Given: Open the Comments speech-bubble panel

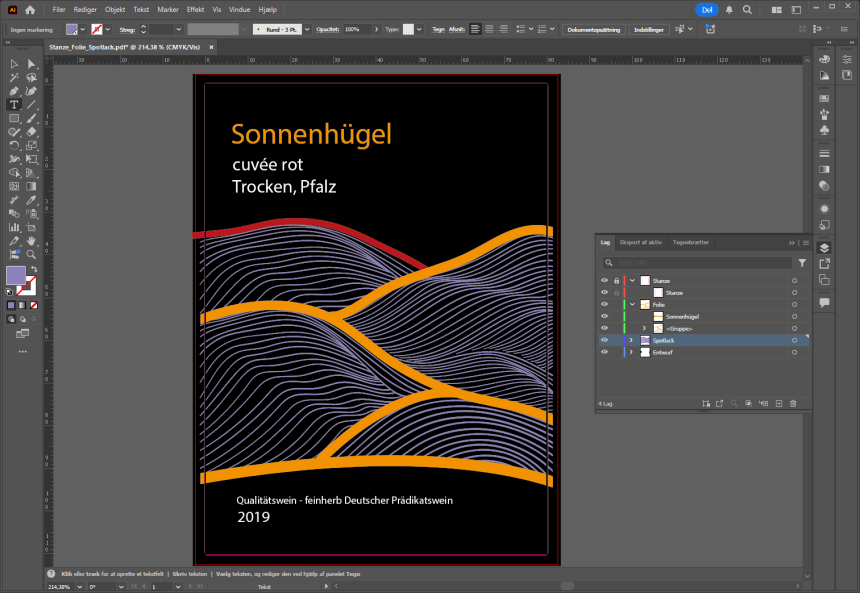Looking at the screenshot, I should 824,303.
